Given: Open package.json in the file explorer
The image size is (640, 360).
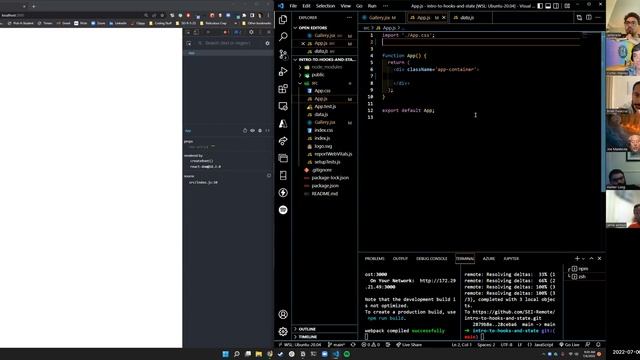Looking at the screenshot, I should tap(324, 186).
